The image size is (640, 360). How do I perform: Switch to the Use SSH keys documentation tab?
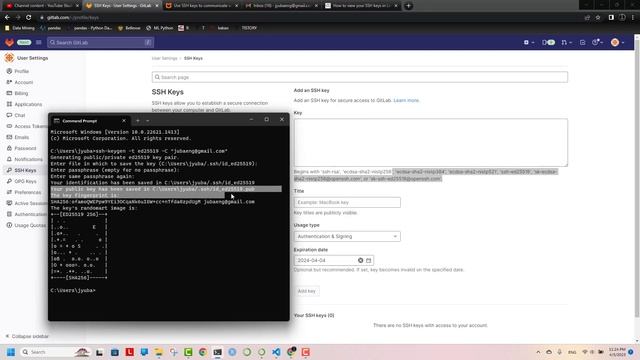pos(201,6)
